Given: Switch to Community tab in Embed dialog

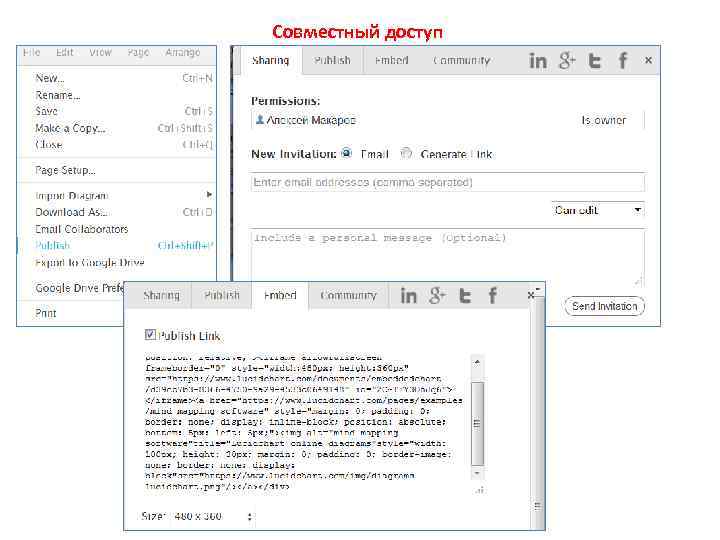Looking at the screenshot, I should 349,295.
